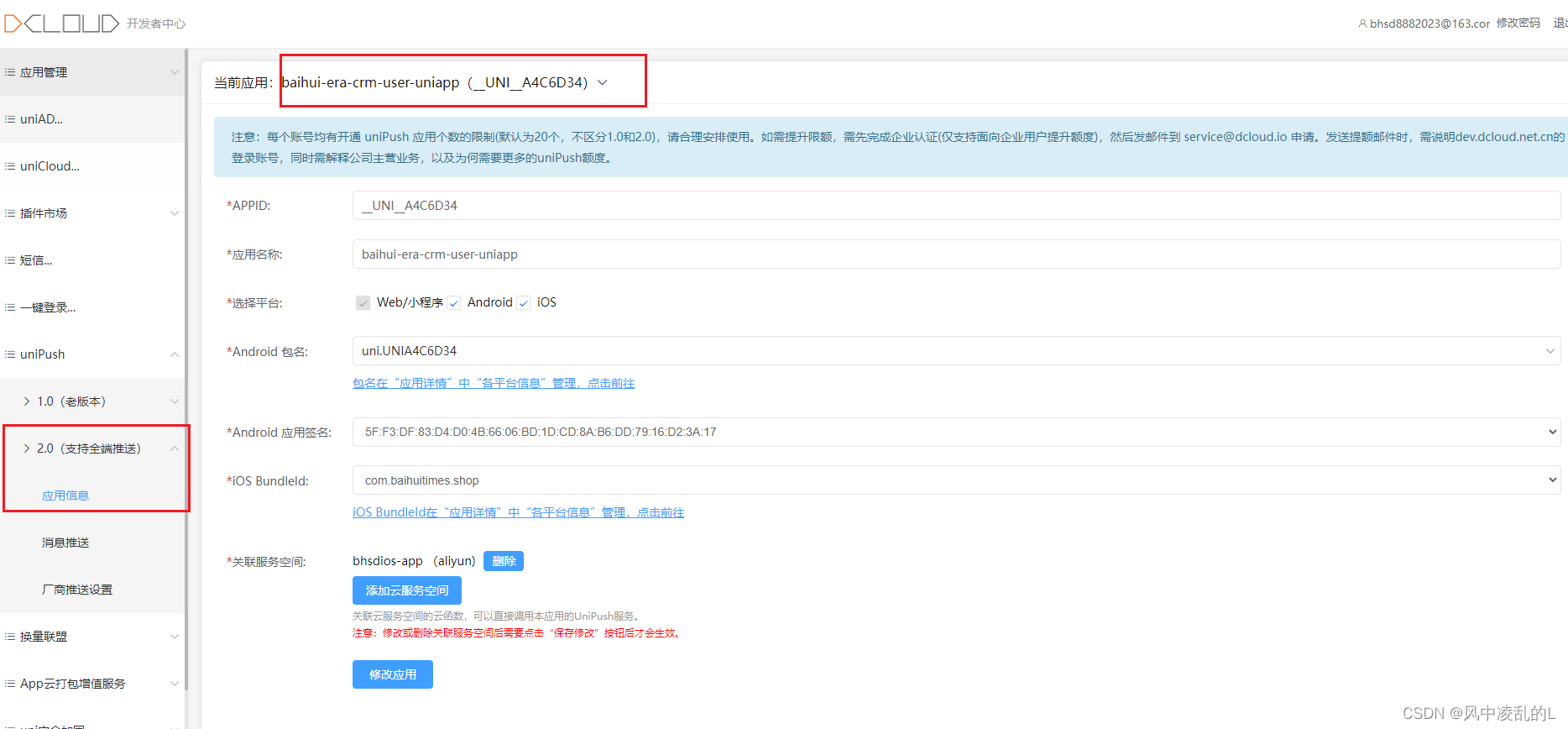1568x729 pixels.
Task: Open the uniAD sidebar menu
Action: coord(92,119)
